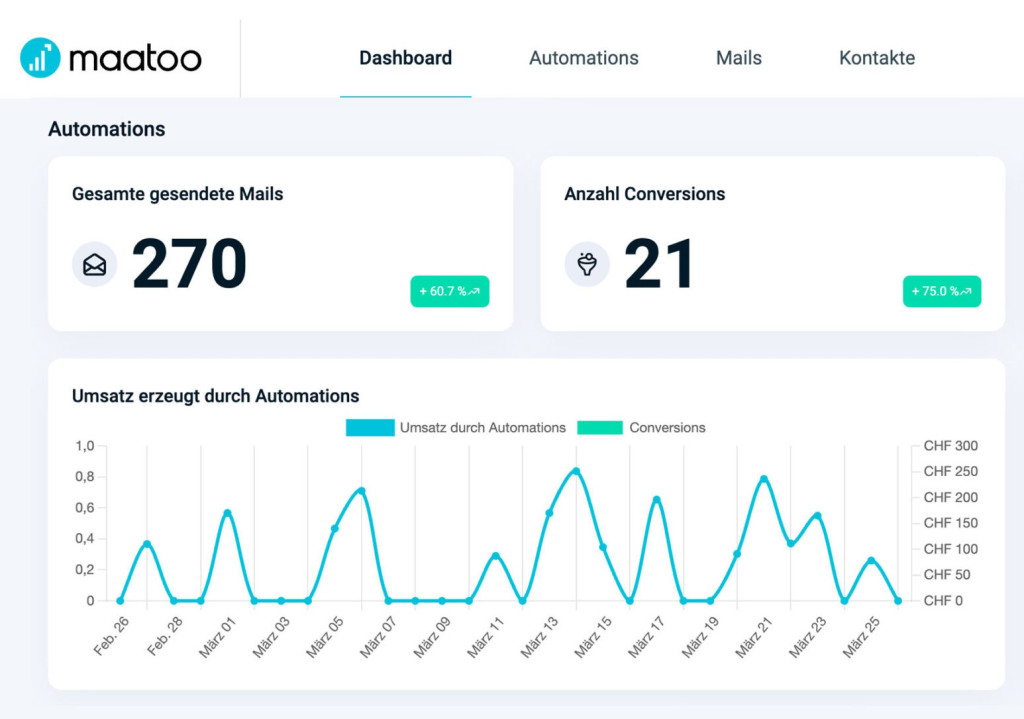The height and width of the screenshot is (719, 1024).
Task: Open the Kontakte tab
Action: click(877, 58)
